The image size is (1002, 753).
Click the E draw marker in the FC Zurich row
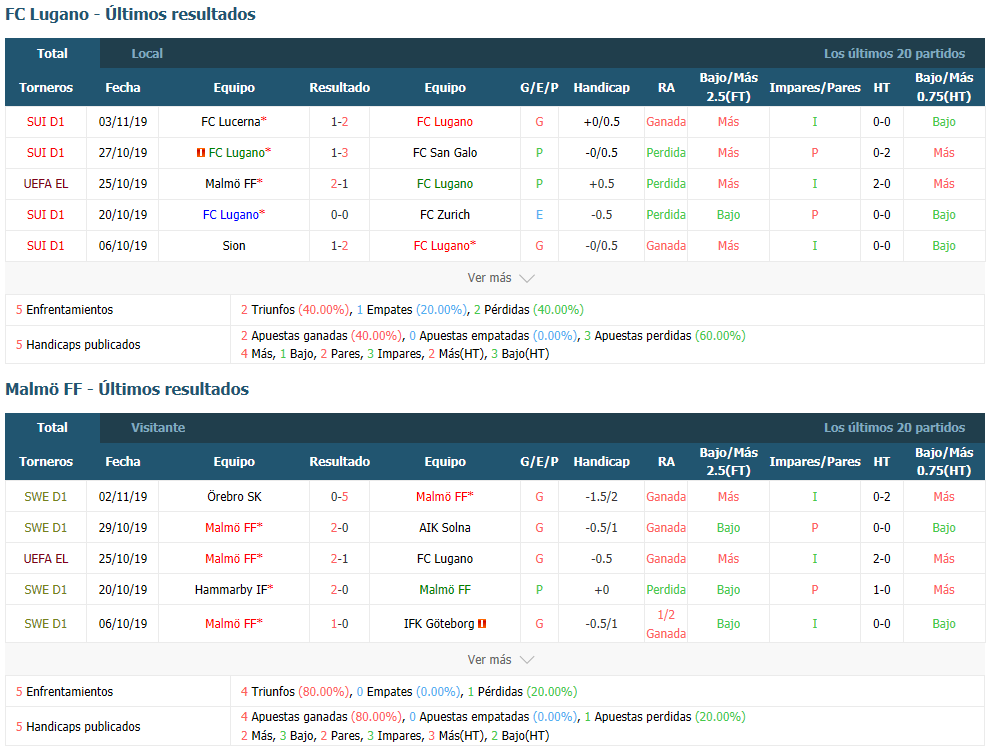tap(539, 215)
